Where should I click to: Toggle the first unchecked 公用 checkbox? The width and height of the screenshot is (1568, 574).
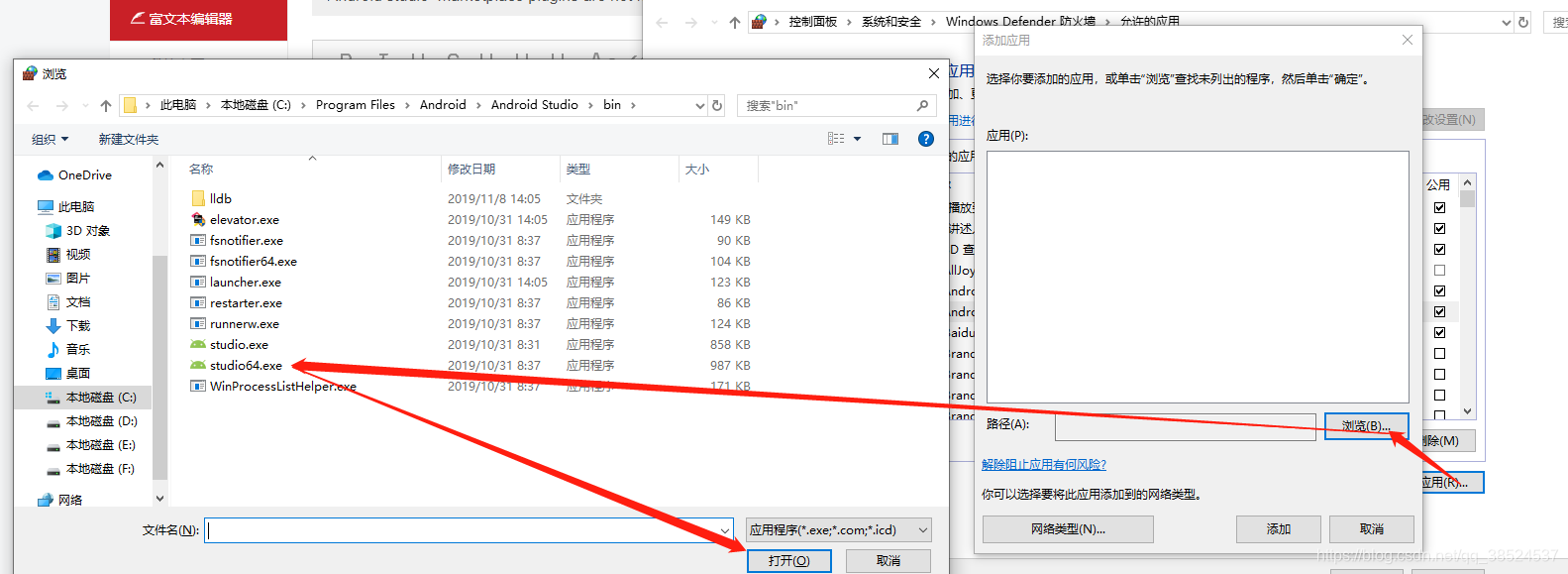tap(1439, 270)
